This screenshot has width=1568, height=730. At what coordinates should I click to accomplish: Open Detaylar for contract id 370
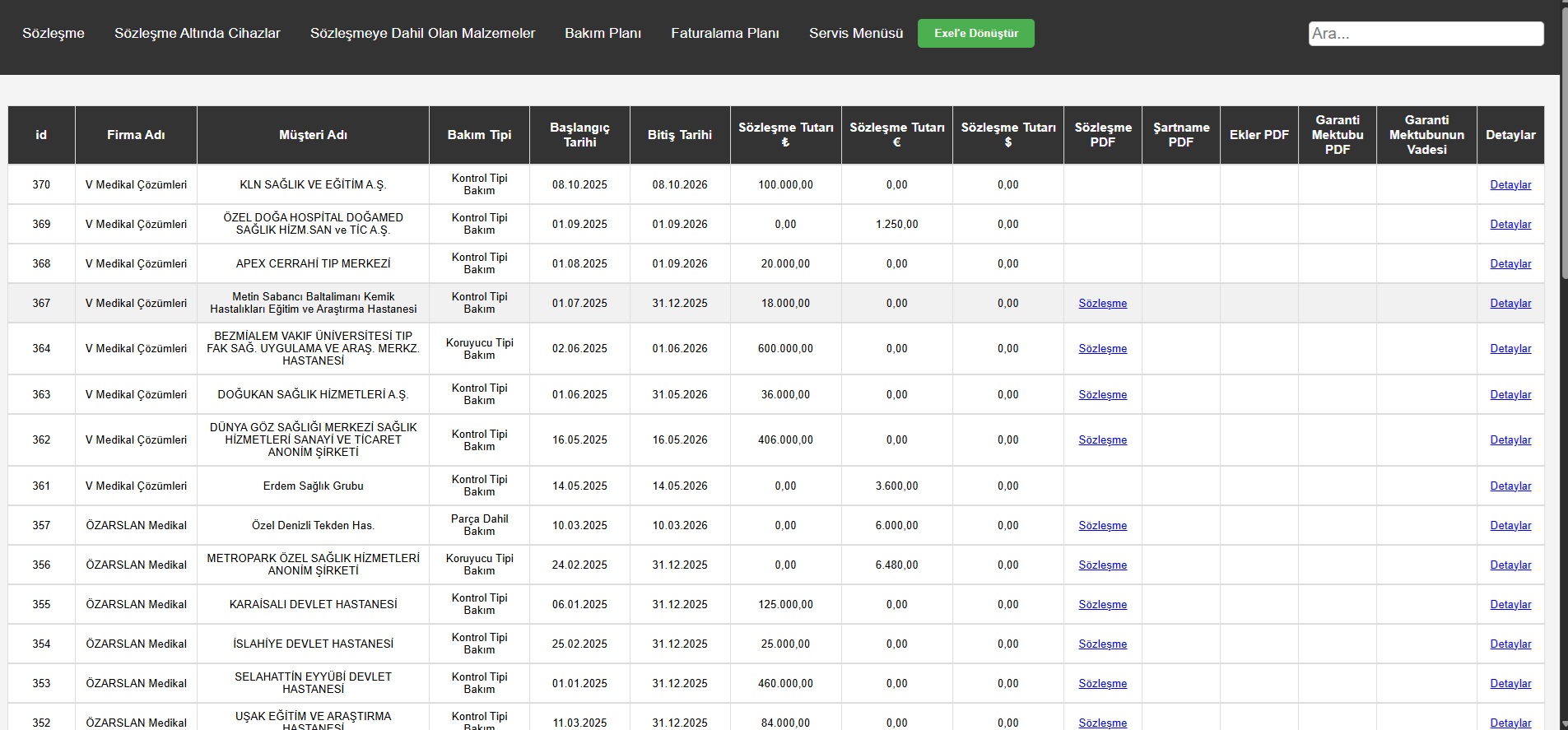tap(1510, 185)
